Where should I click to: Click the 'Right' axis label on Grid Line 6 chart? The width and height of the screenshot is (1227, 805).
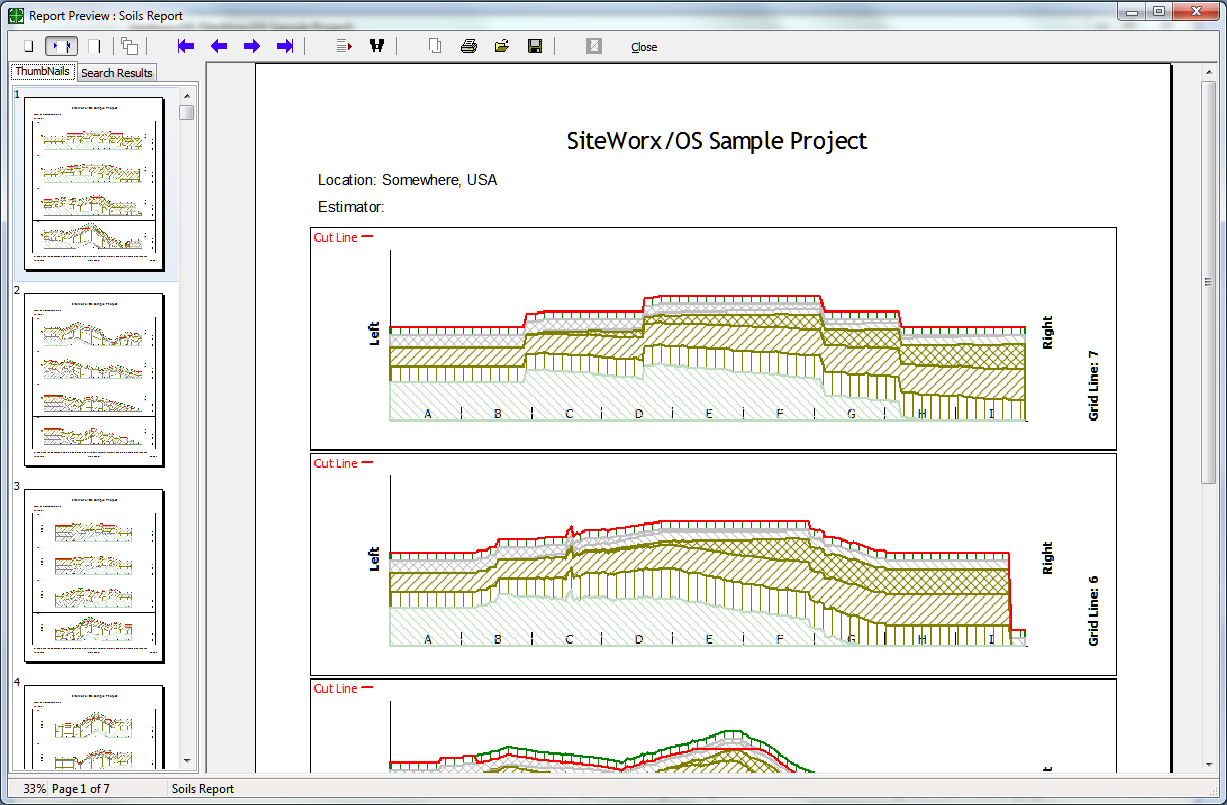[1048, 558]
